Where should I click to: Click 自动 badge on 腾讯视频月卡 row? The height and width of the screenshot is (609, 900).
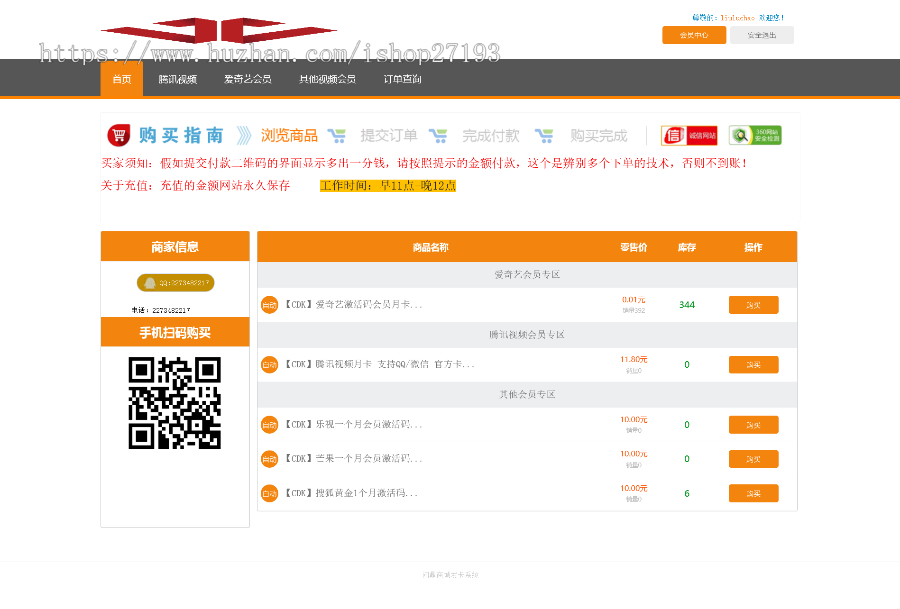[269, 364]
